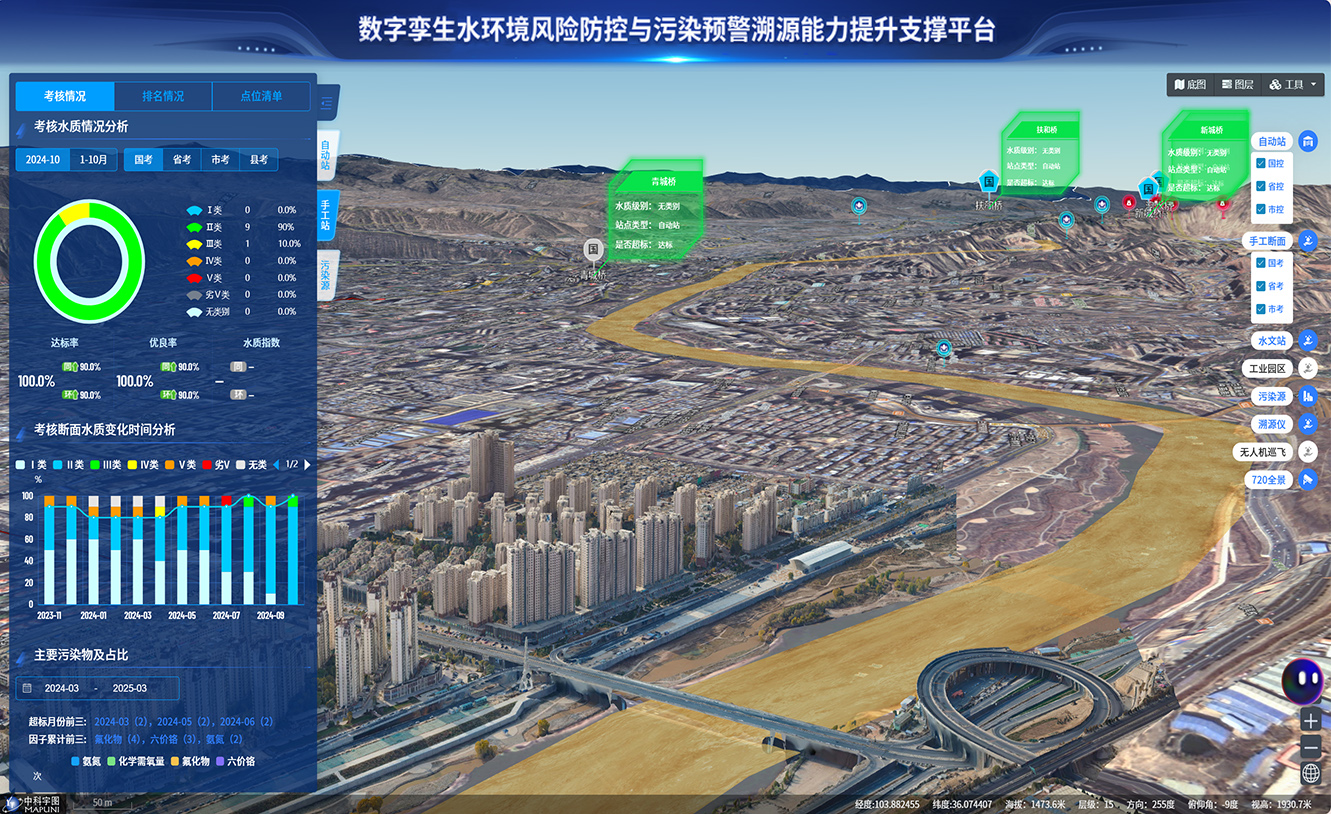This screenshot has height=814, width=1331.
Task: Click the 底图 basemap button
Action: pos(1190,85)
